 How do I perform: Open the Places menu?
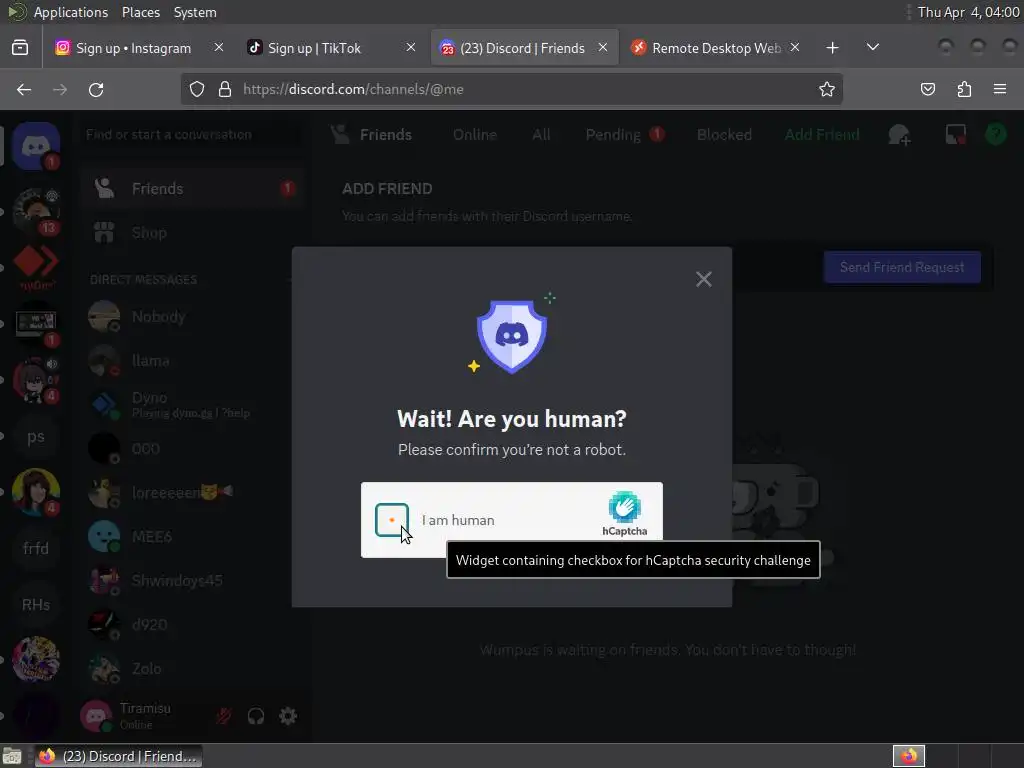(x=140, y=12)
